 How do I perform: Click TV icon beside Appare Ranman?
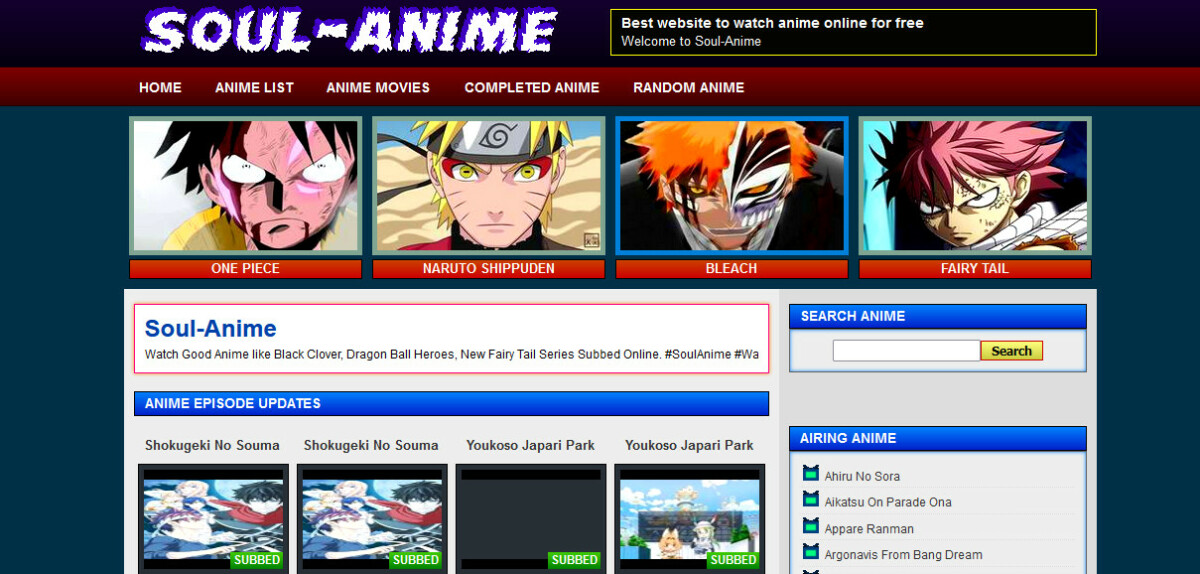811,527
